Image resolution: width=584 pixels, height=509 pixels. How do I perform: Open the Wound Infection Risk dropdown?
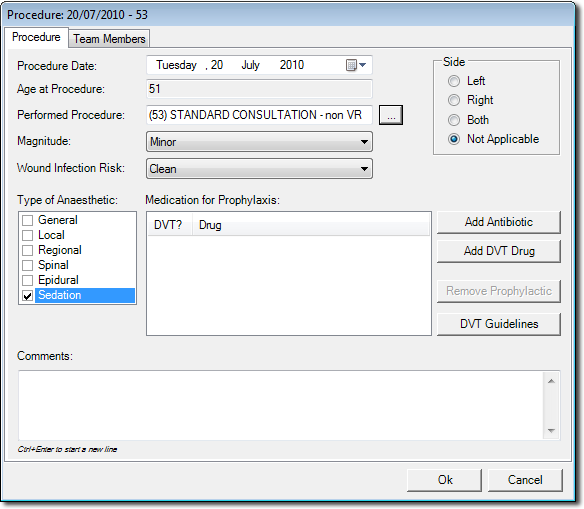(259, 169)
